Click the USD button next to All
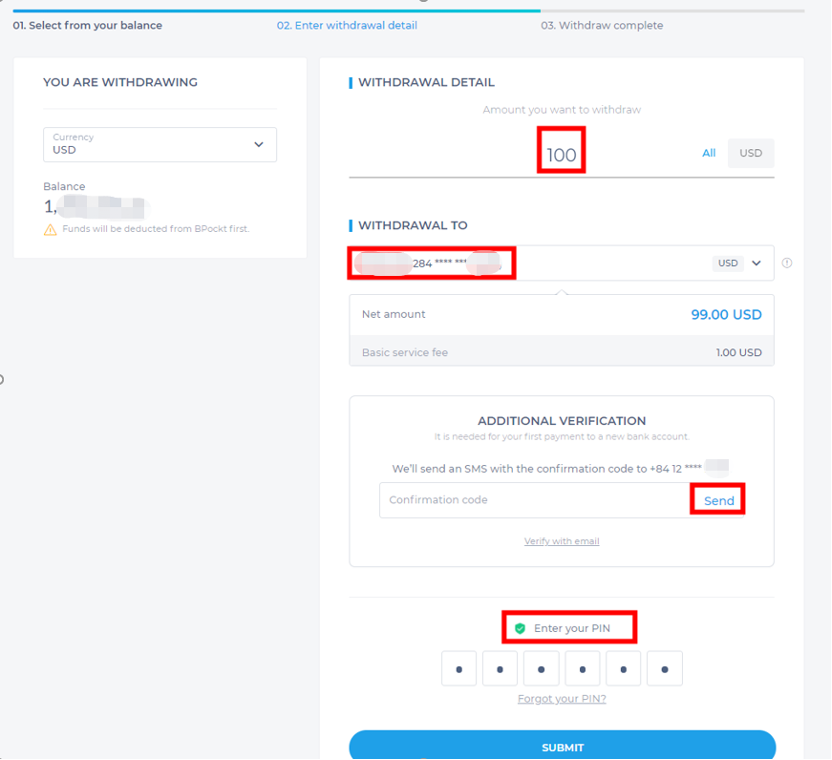The image size is (832, 760). pyautogui.click(x=750, y=153)
